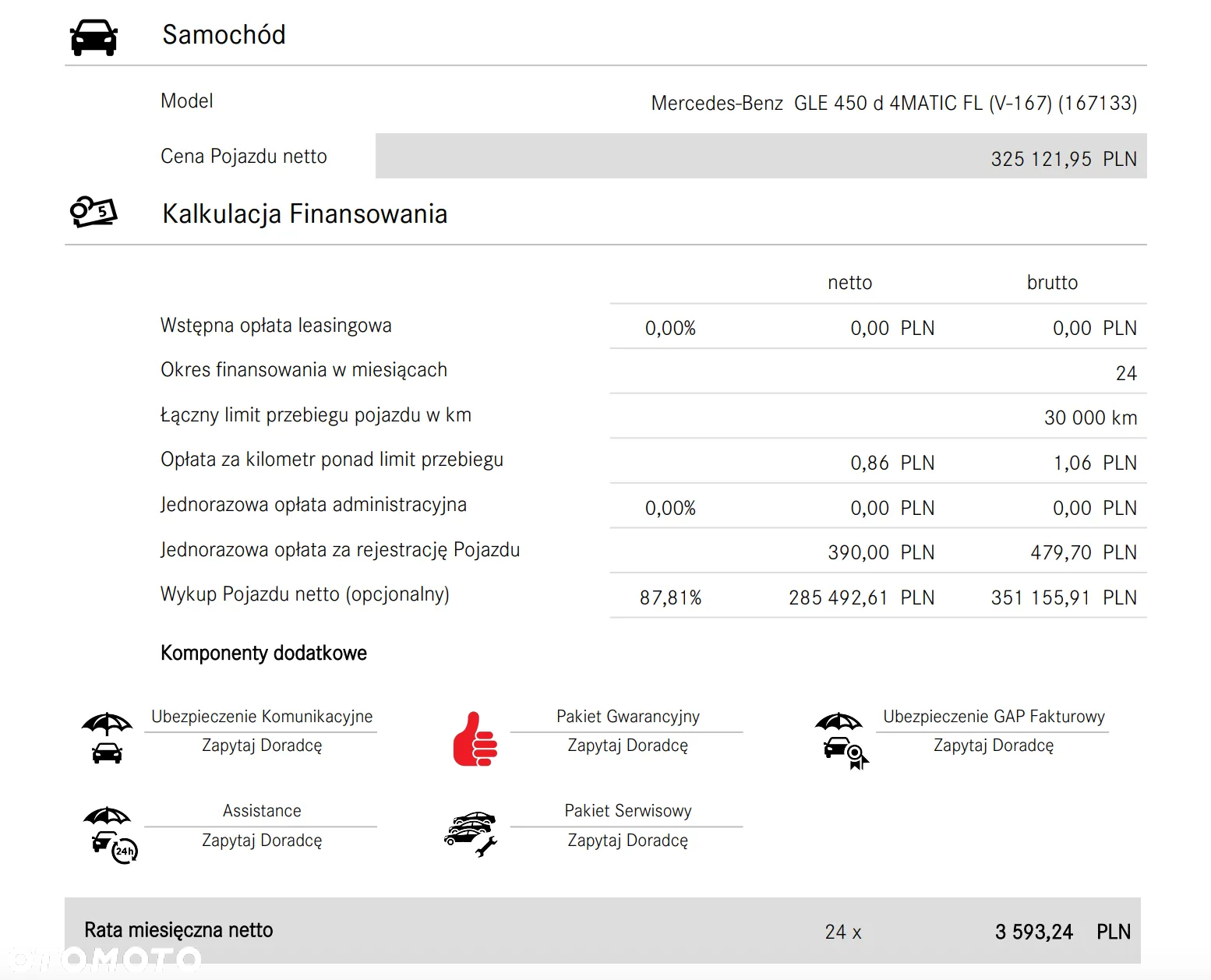Image resolution: width=1211 pixels, height=980 pixels.
Task: Click Zapytaj Doradcę under Ubezpieczenie GAP Fakturowy
Action: click(994, 746)
